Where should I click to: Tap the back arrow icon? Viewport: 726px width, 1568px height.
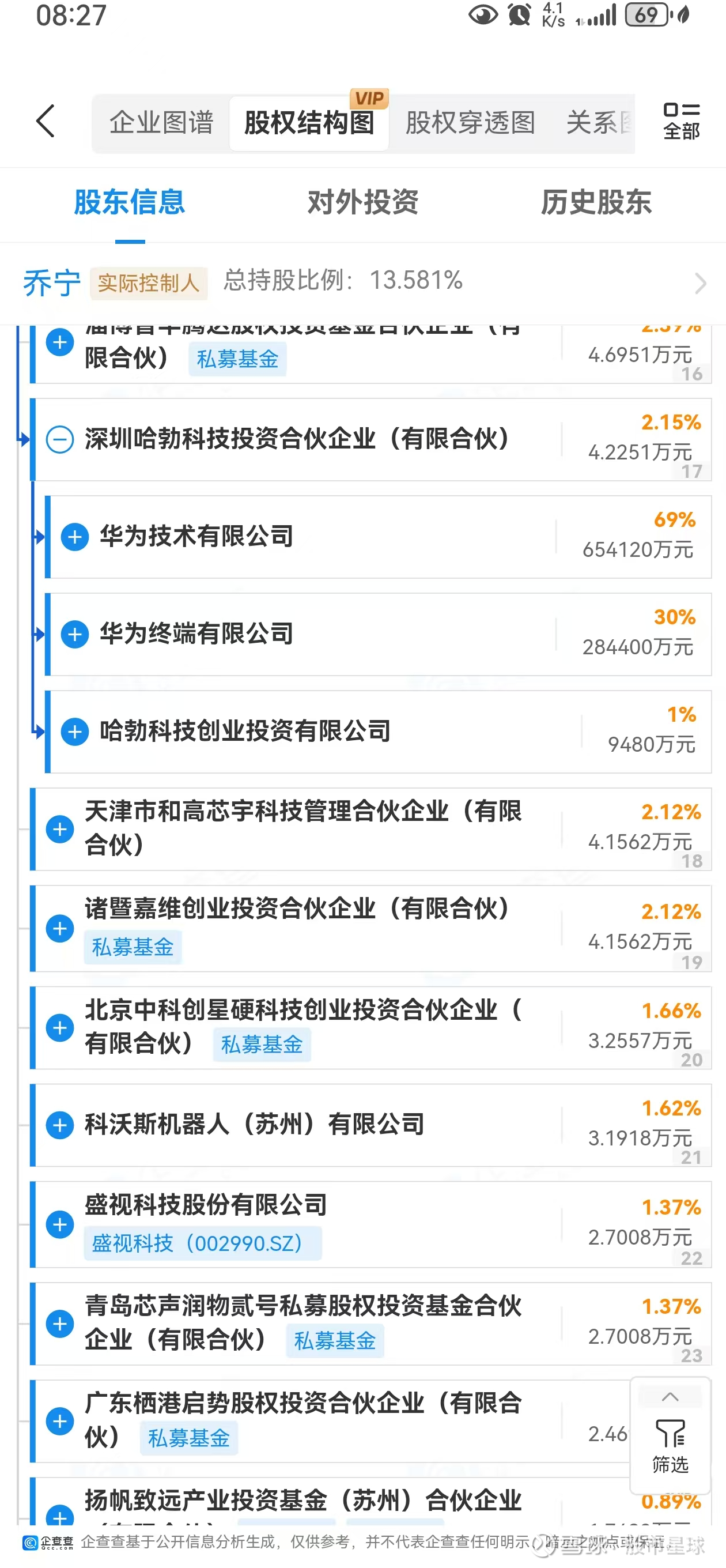point(46,121)
